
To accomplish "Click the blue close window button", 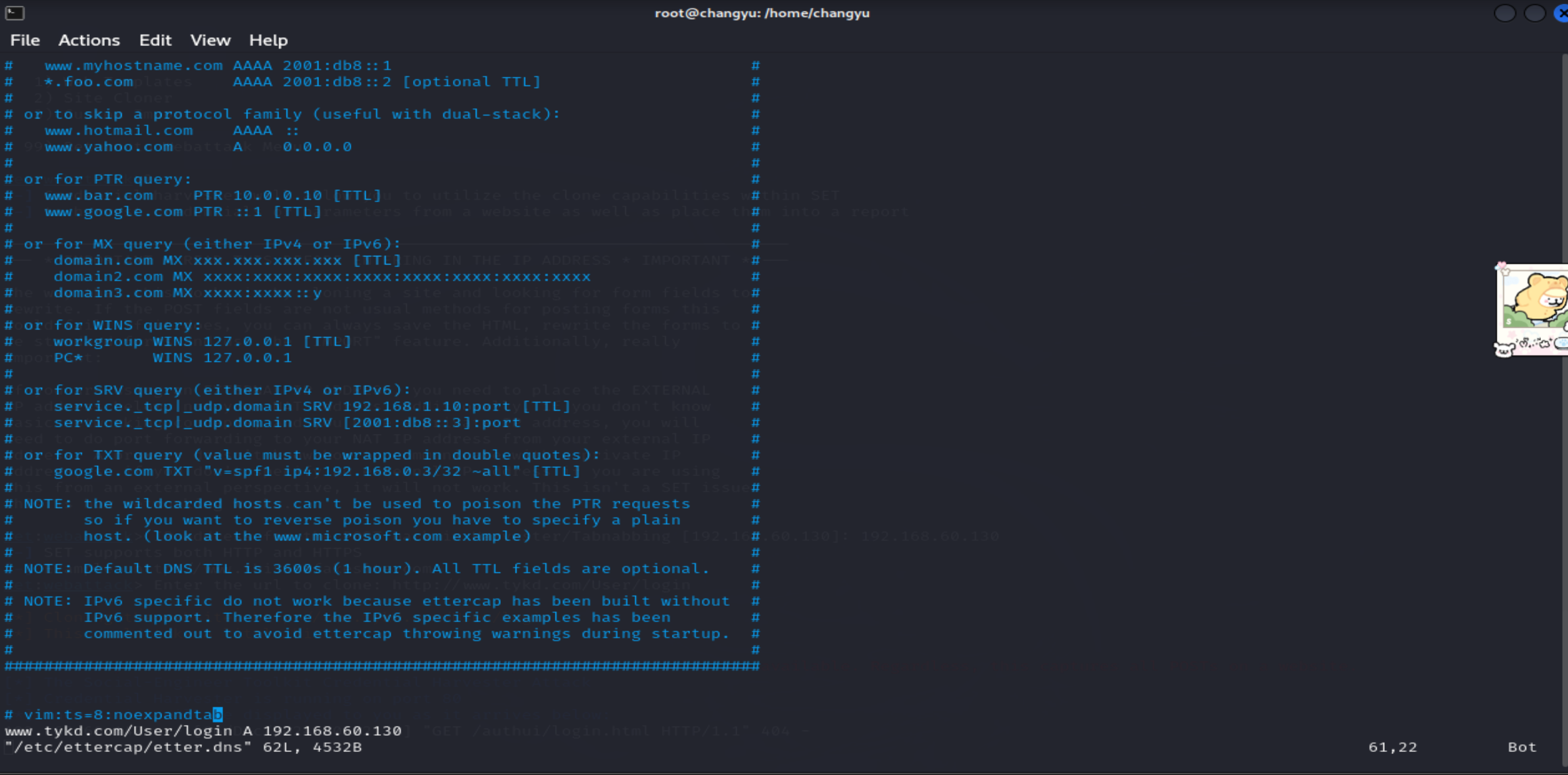I will pos(1562,13).
